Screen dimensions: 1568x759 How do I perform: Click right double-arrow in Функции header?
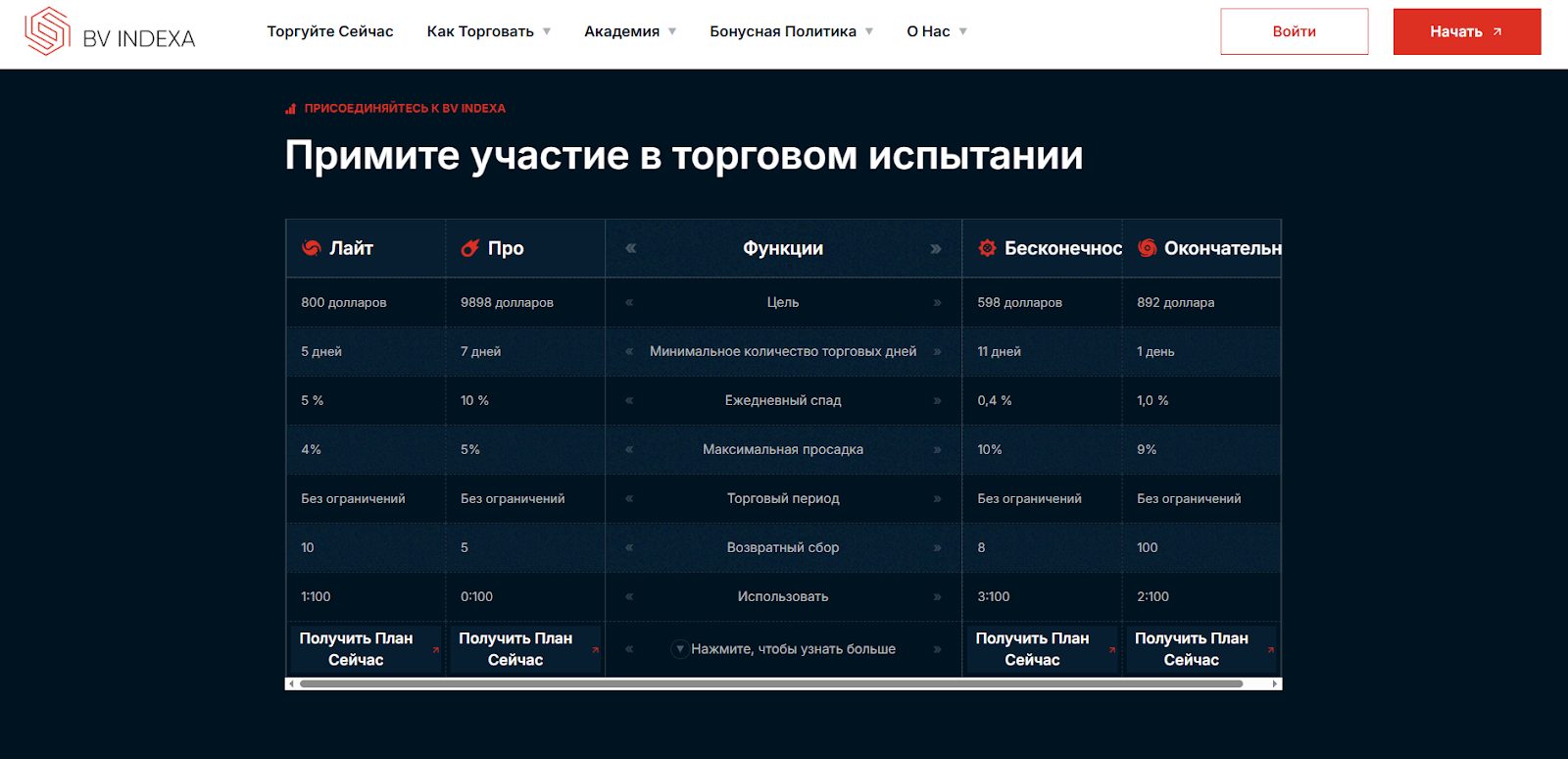coord(936,248)
